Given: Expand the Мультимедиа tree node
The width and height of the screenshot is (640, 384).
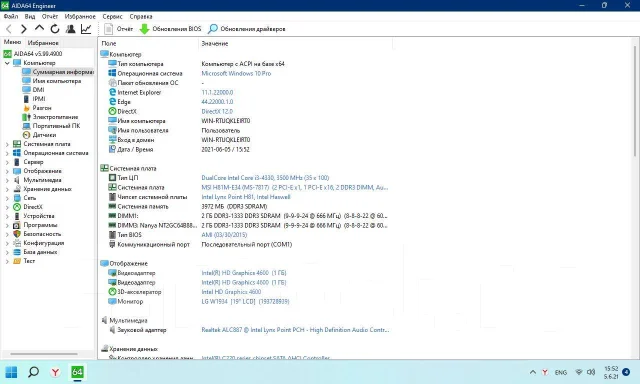Looking at the screenshot, I should (7, 180).
